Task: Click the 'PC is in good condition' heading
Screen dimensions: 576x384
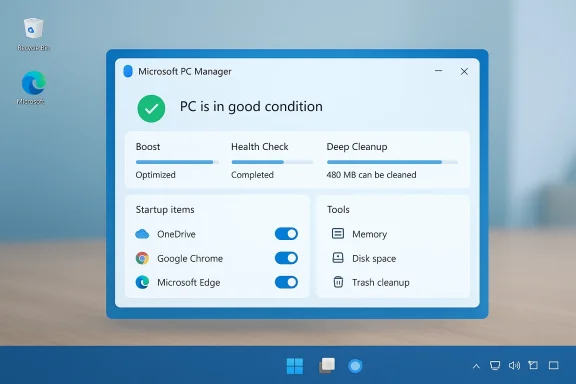Action: coord(251,107)
